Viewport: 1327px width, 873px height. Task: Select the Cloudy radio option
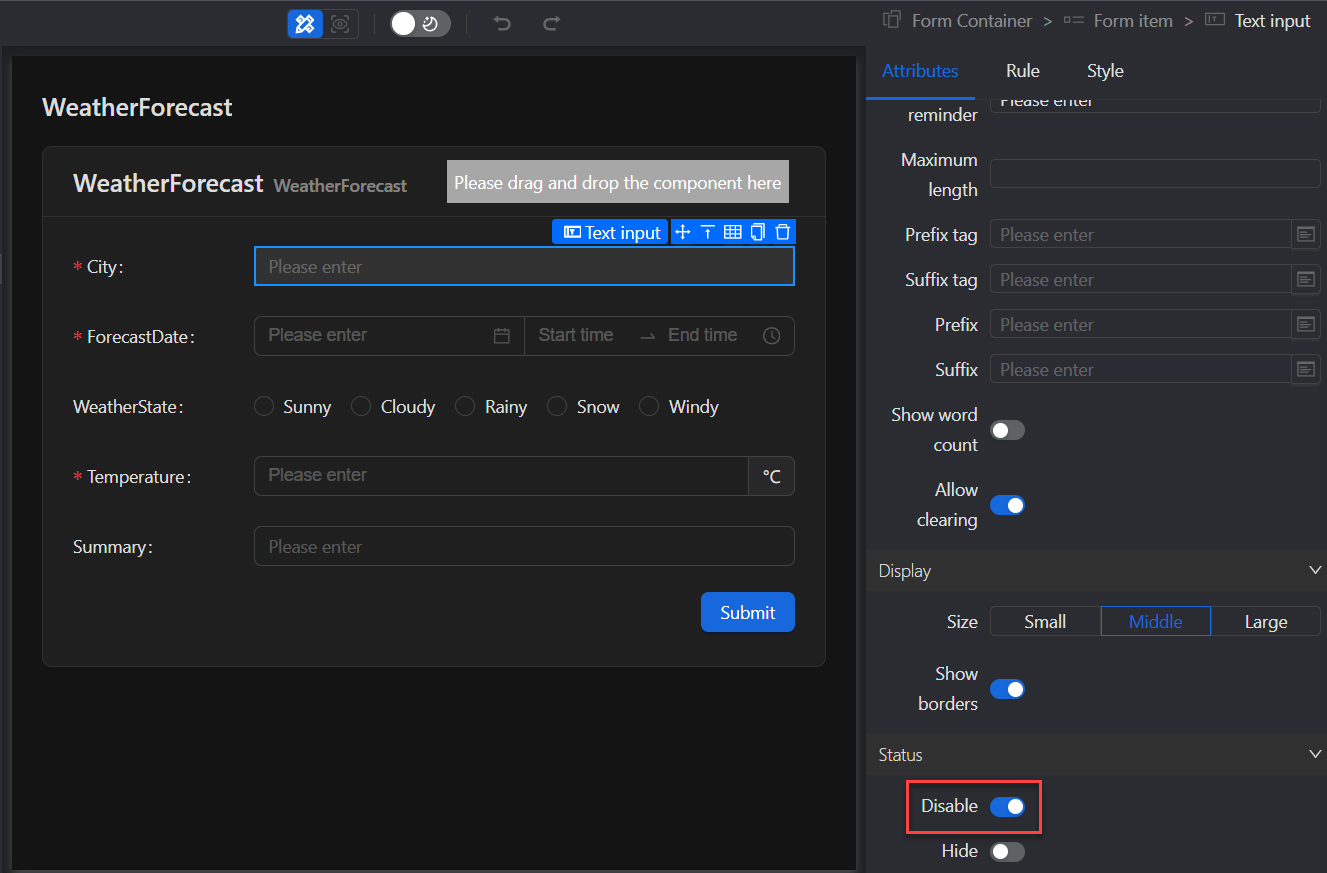(362, 406)
